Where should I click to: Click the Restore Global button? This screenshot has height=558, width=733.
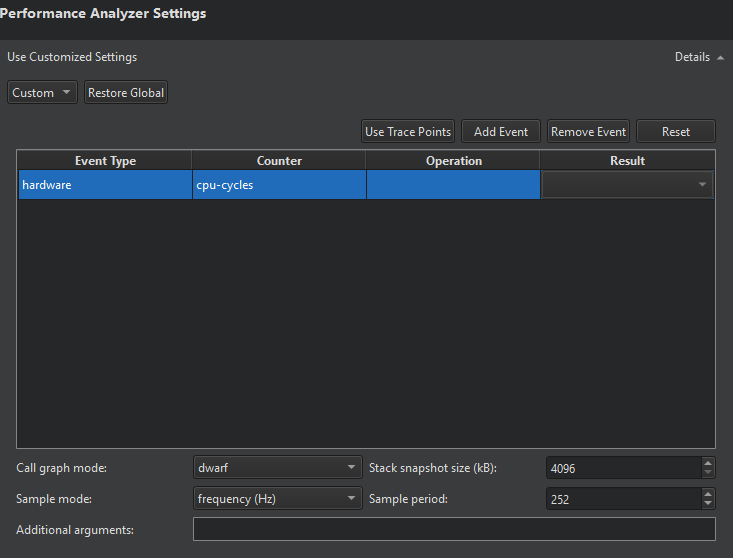pos(126,93)
